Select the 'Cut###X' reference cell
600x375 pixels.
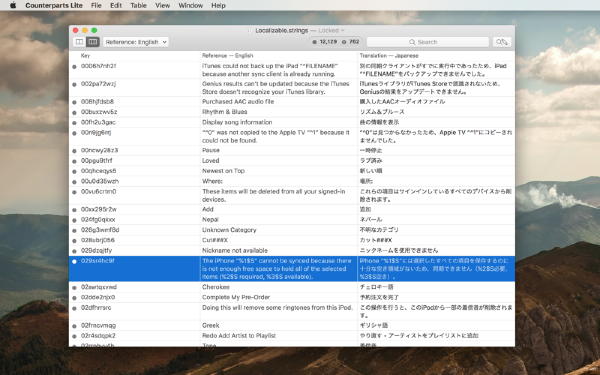point(279,240)
